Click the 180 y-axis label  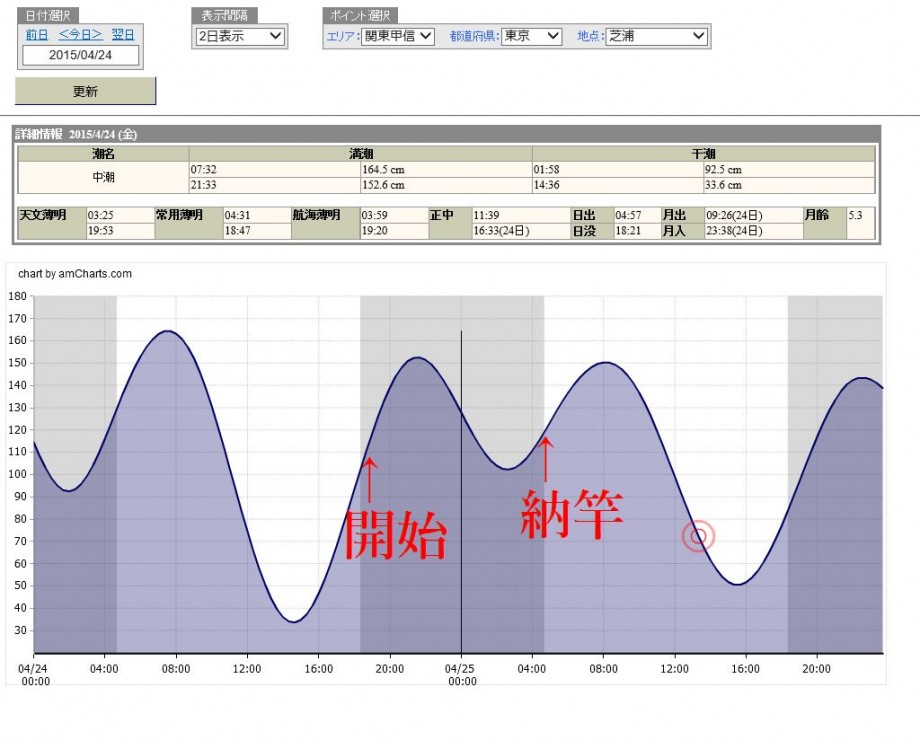(x=18, y=296)
